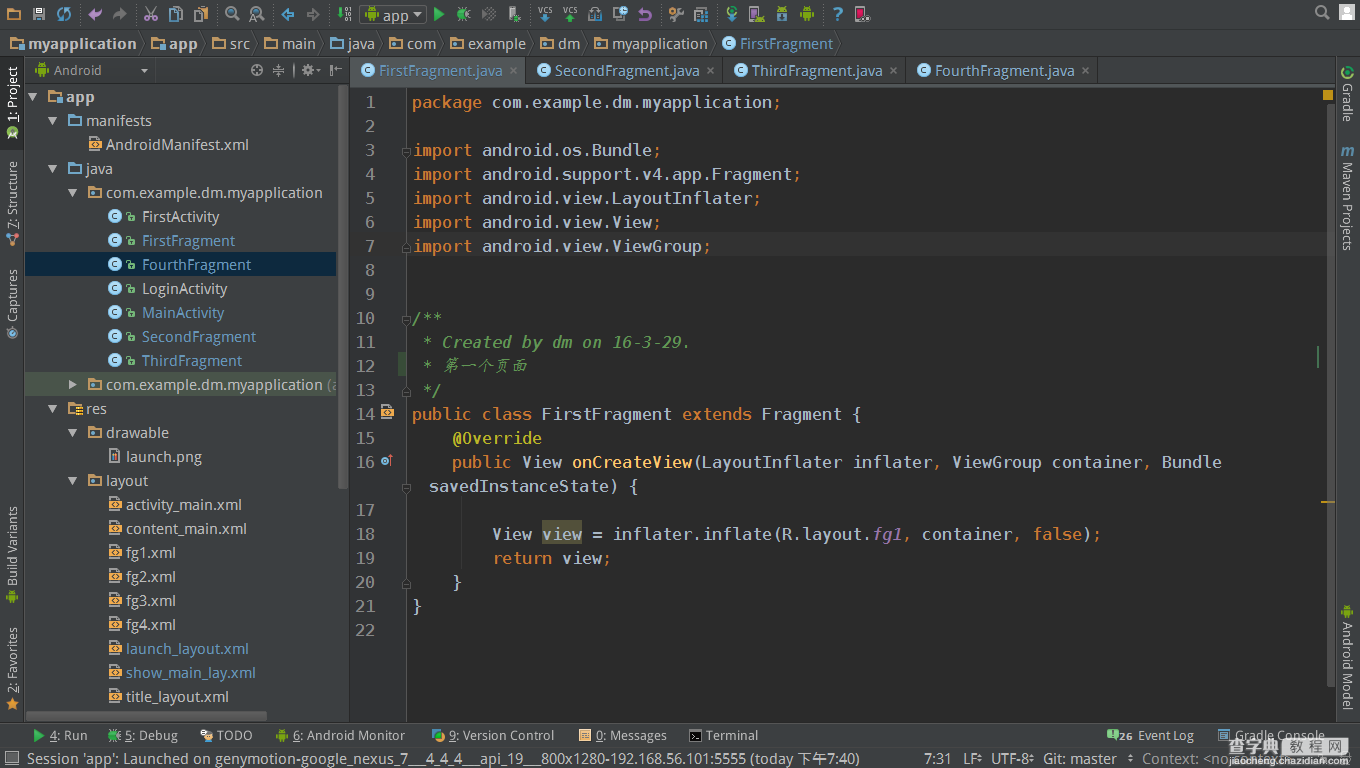Viewport: 1360px width, 768px height.
Task: Collapse the manifests folder node
Action: (53, 121)
